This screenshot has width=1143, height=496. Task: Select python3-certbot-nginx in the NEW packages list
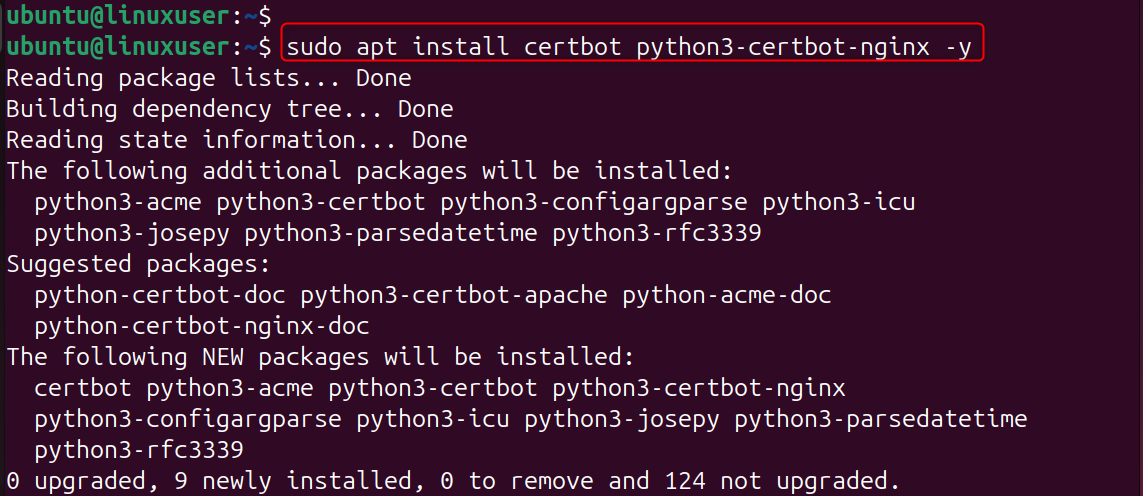coord(699,388)
